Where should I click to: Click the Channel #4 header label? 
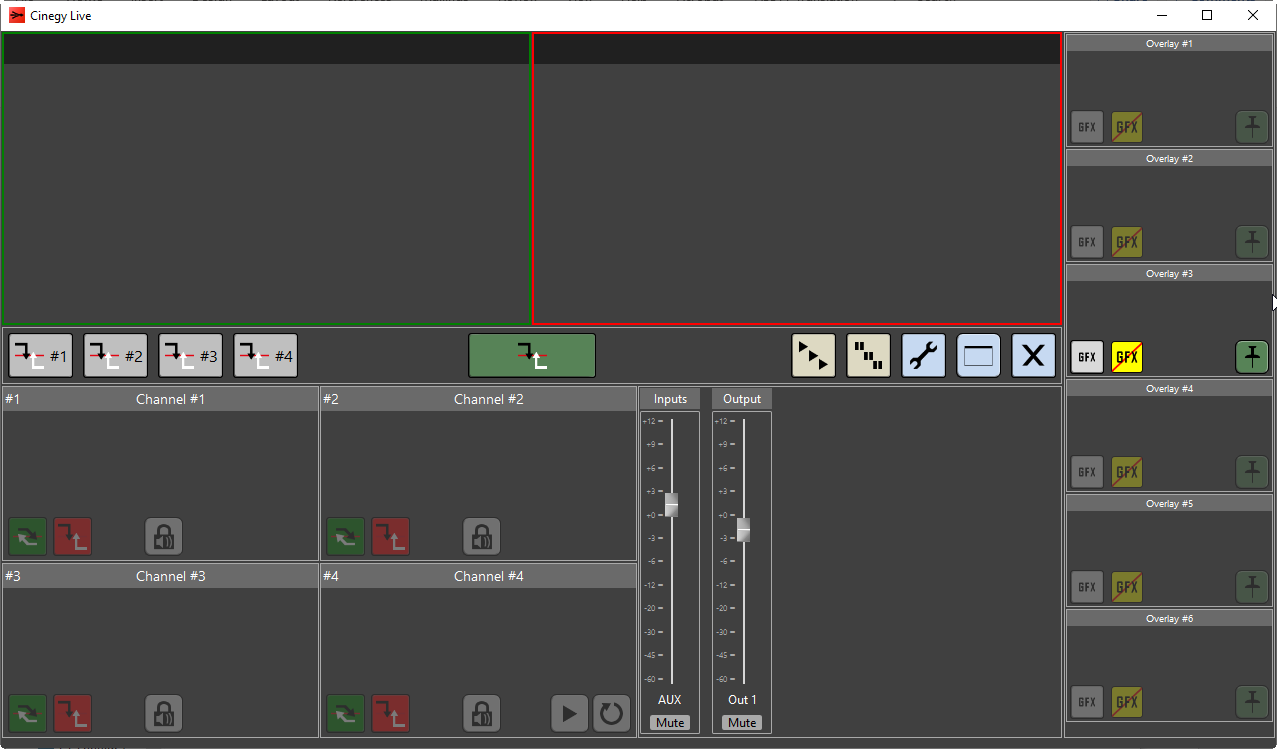tap(488, 576)
